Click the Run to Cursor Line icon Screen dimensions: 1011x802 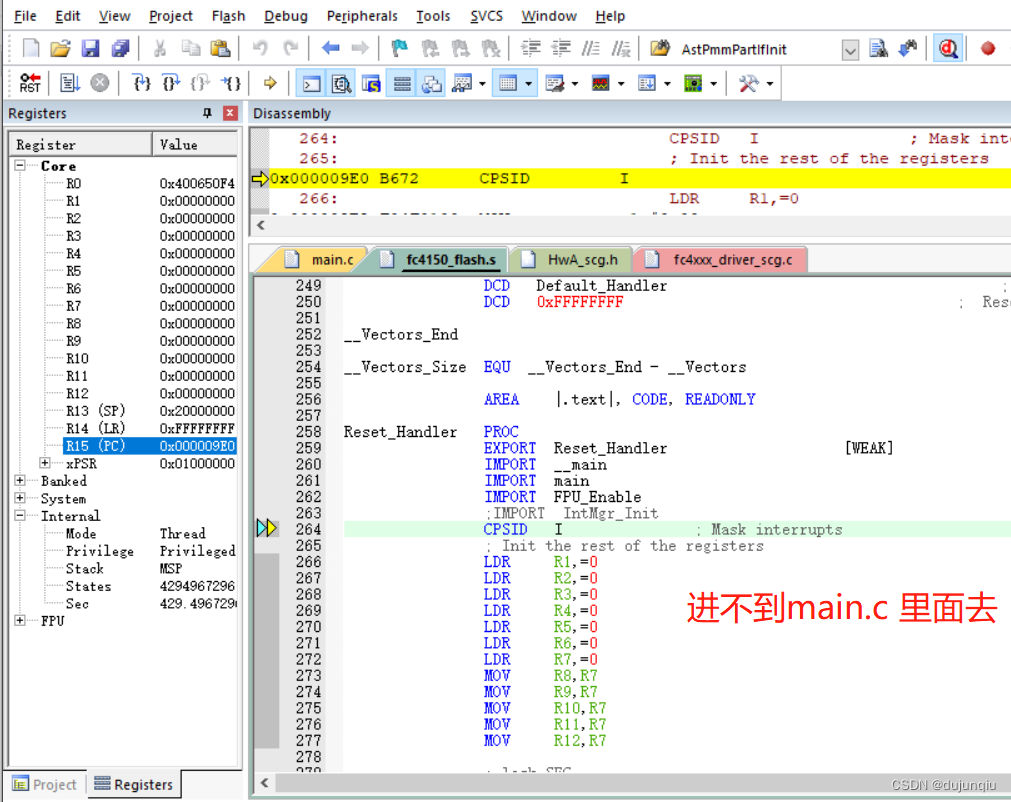point(231,83)
